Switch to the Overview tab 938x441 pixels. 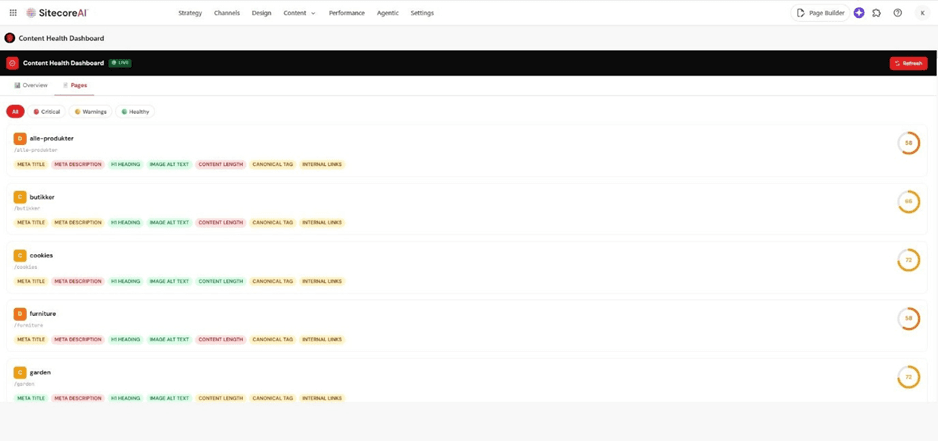31,86
